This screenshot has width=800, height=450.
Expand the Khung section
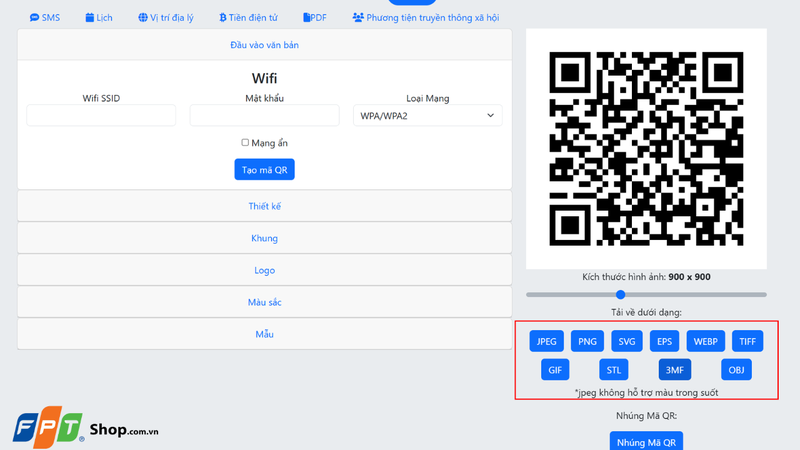(264, 238)
